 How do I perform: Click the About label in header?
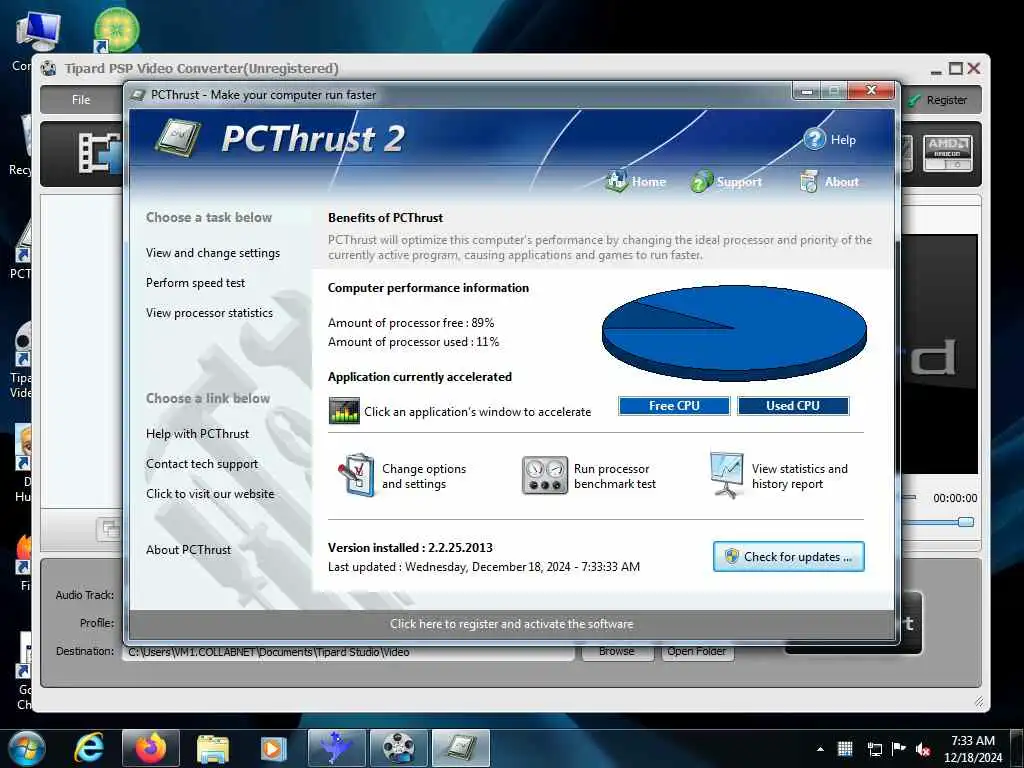coord(841,182)
